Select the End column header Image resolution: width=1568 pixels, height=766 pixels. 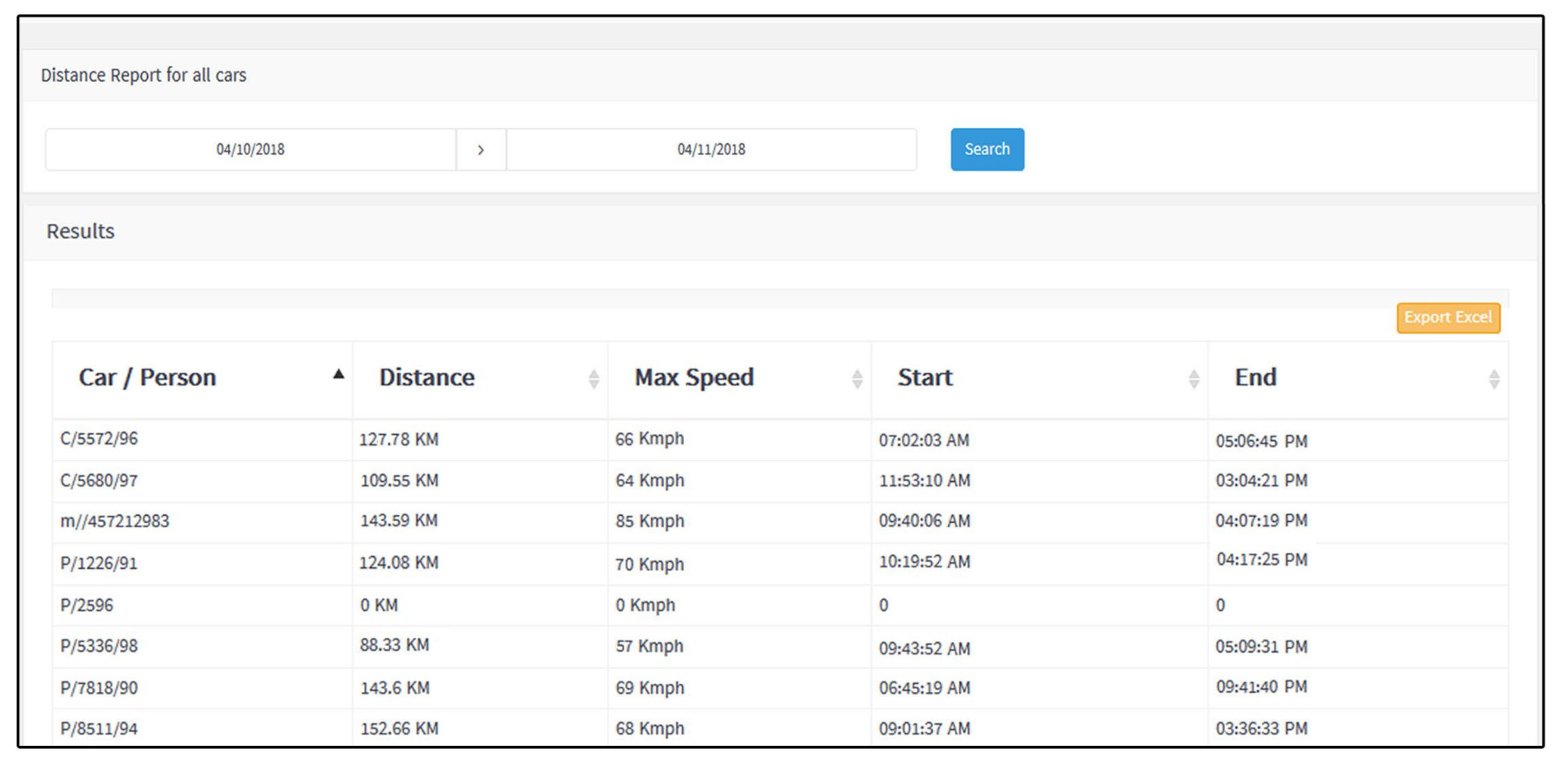point(1255,378)
